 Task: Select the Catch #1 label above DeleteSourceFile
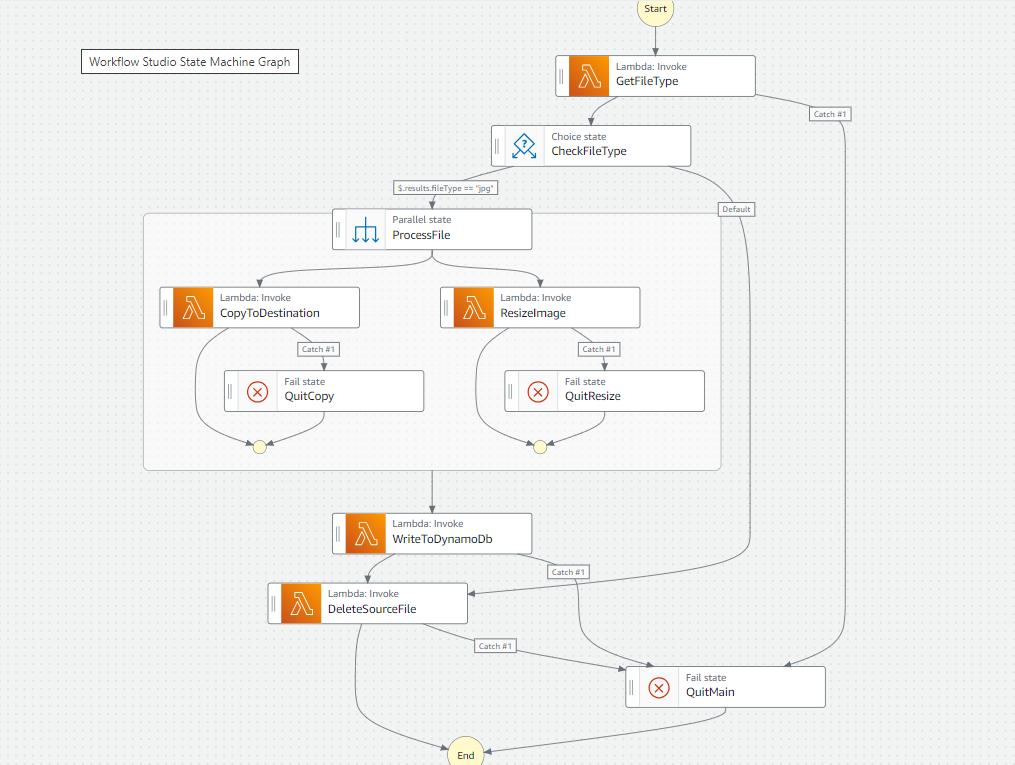[568, 572]
